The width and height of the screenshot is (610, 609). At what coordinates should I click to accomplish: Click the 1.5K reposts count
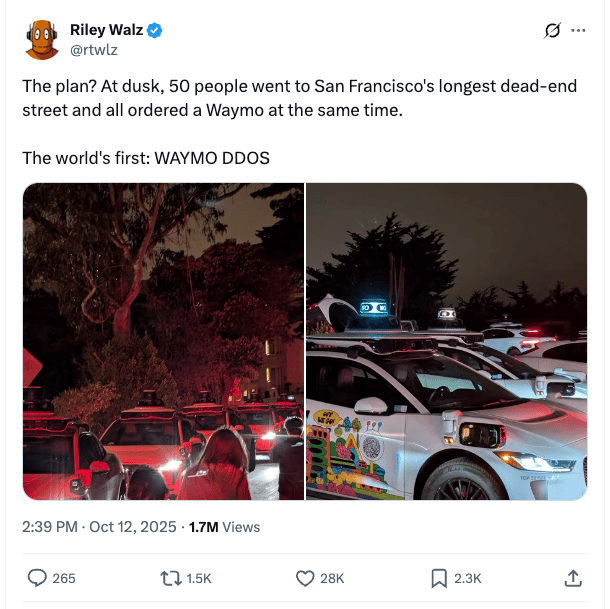[x=199, y=579]
